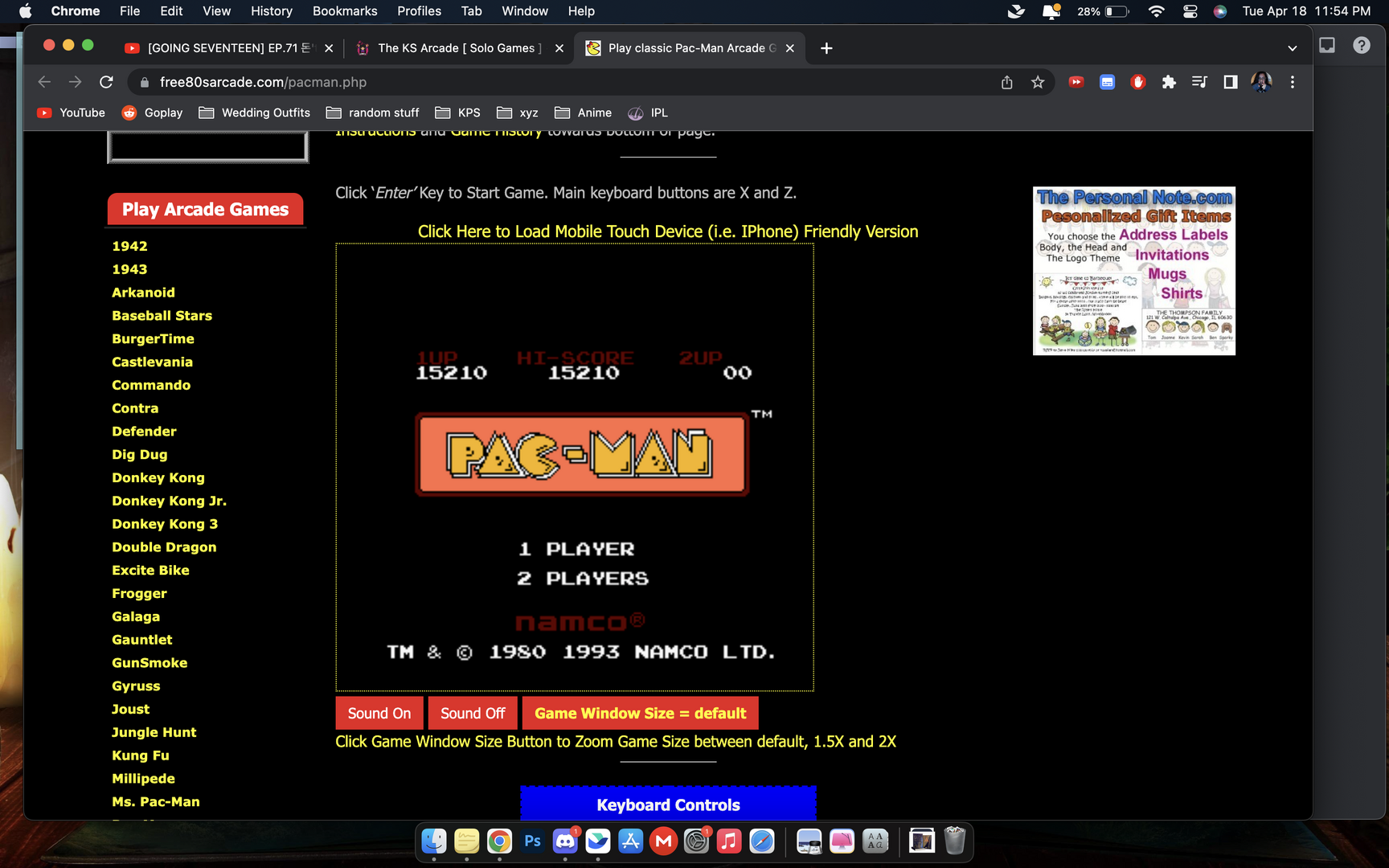Click Play Arcade Games red button
Viewport: 1389px width, 868px height.
[205, 209]
